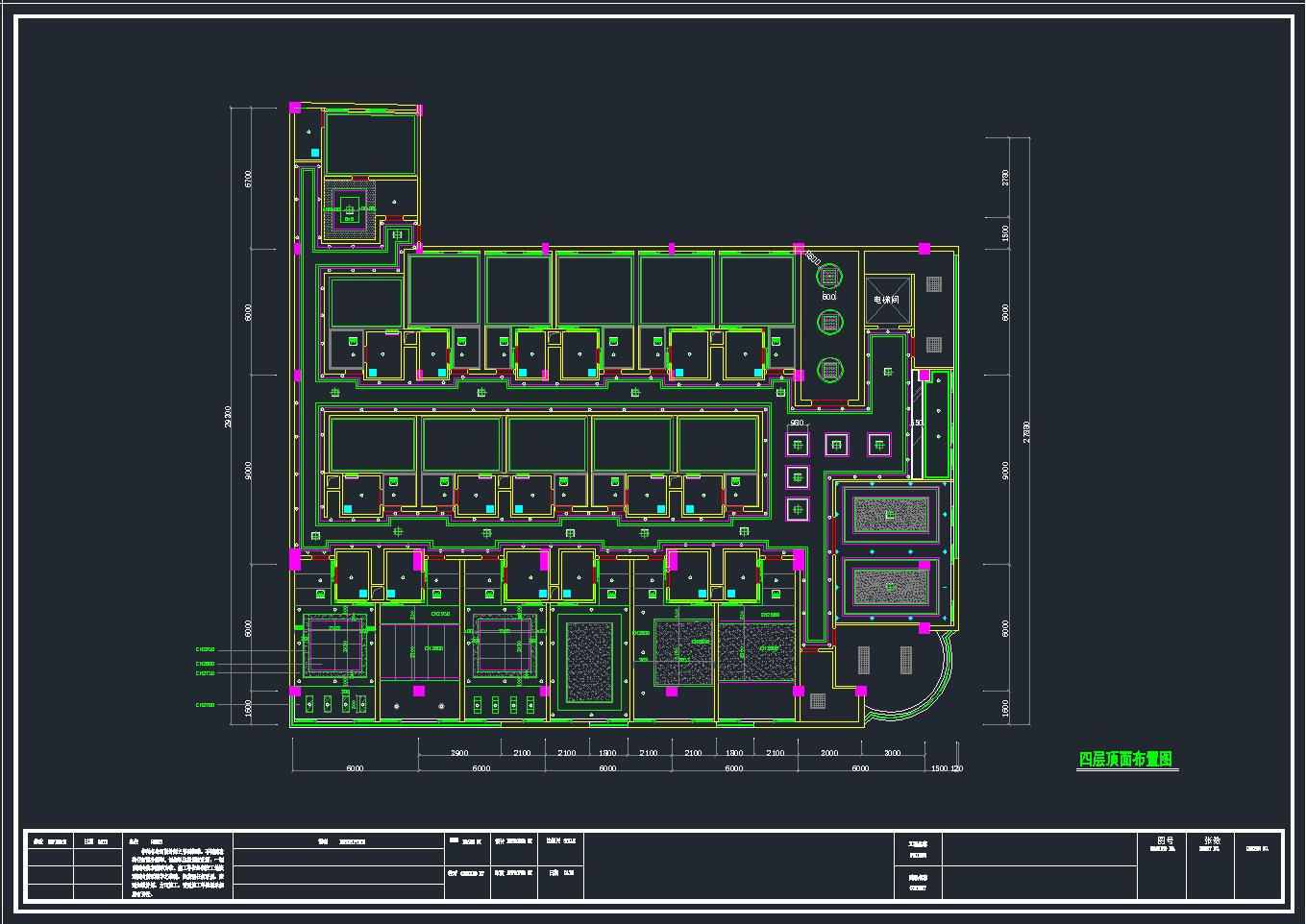The height and width of the screenshot is (924, 1306).
Task: Select the 27800 overall dimension on the right
Action: point(1027,431)
